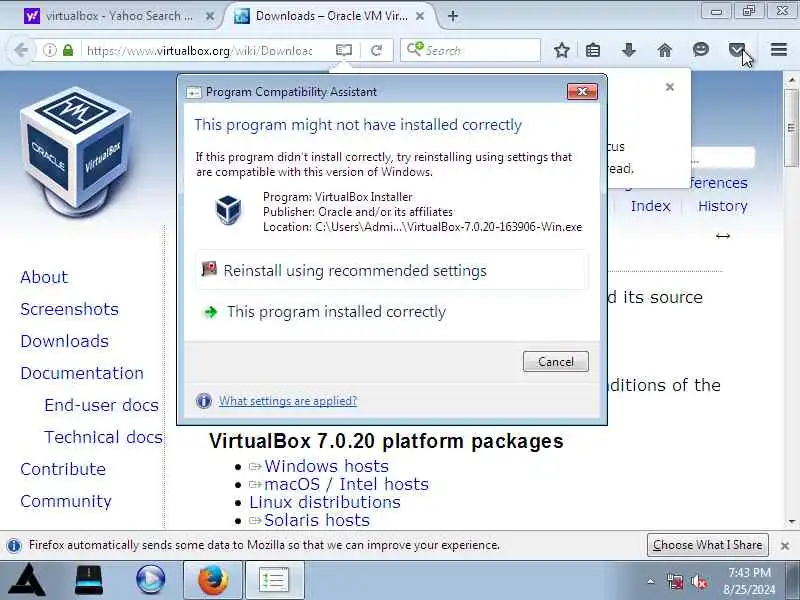This screenshot has height=600, width=800.
Task: Open a new tab with plus button
Action: pos(453,16)
